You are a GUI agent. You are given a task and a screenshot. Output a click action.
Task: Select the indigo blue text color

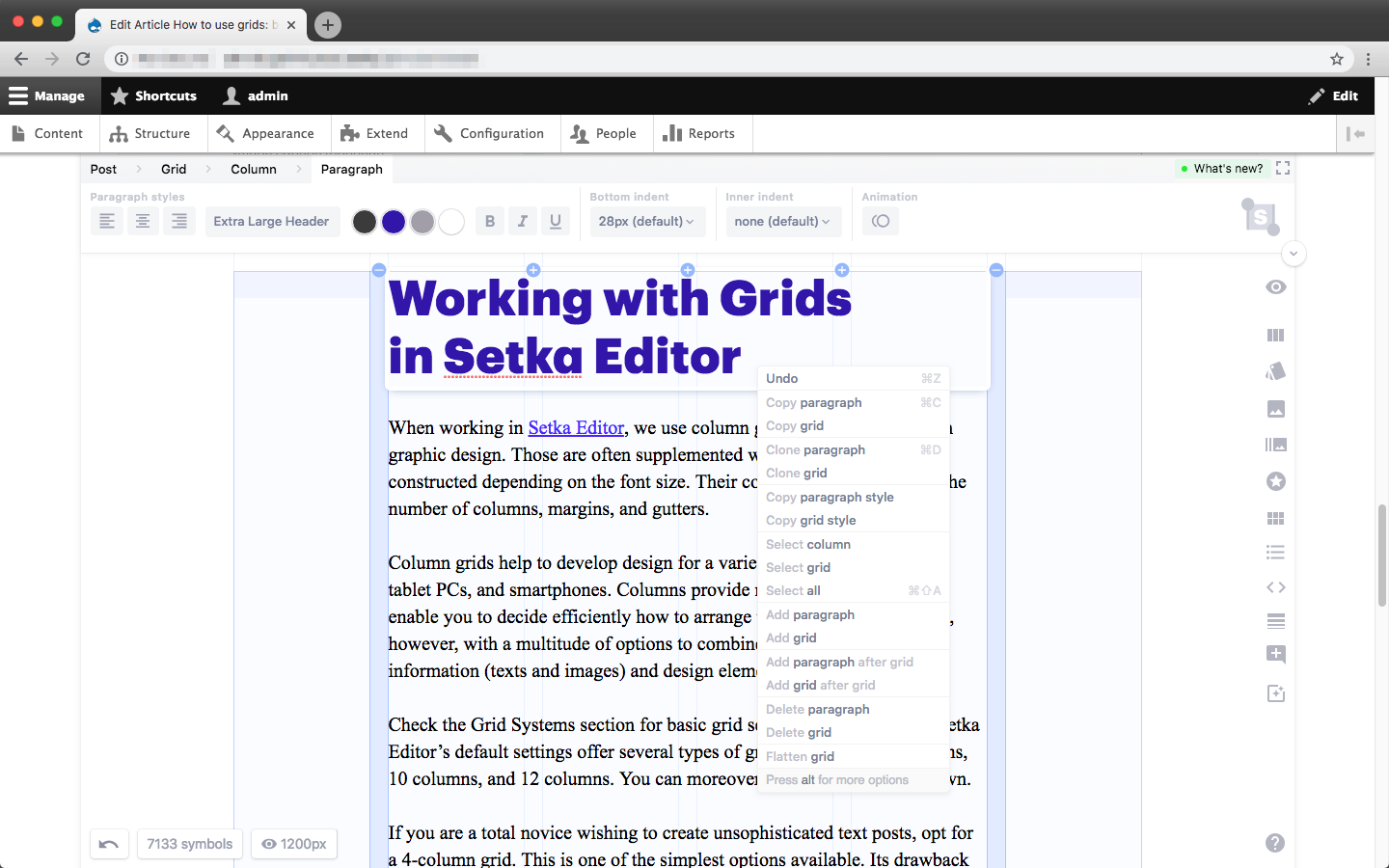click(x=394, y=222)
